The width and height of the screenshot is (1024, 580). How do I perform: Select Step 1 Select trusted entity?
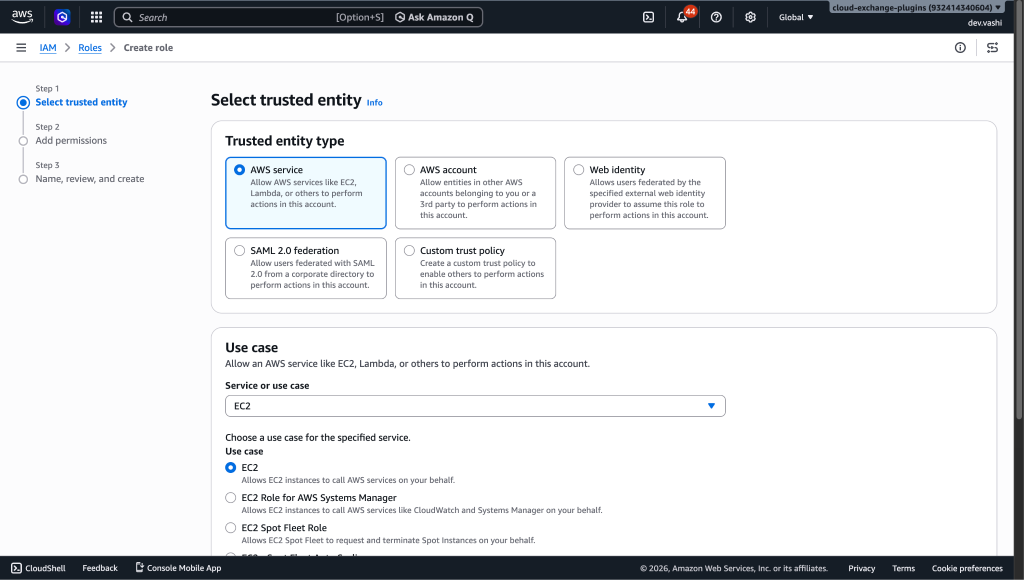coord(81,103)
